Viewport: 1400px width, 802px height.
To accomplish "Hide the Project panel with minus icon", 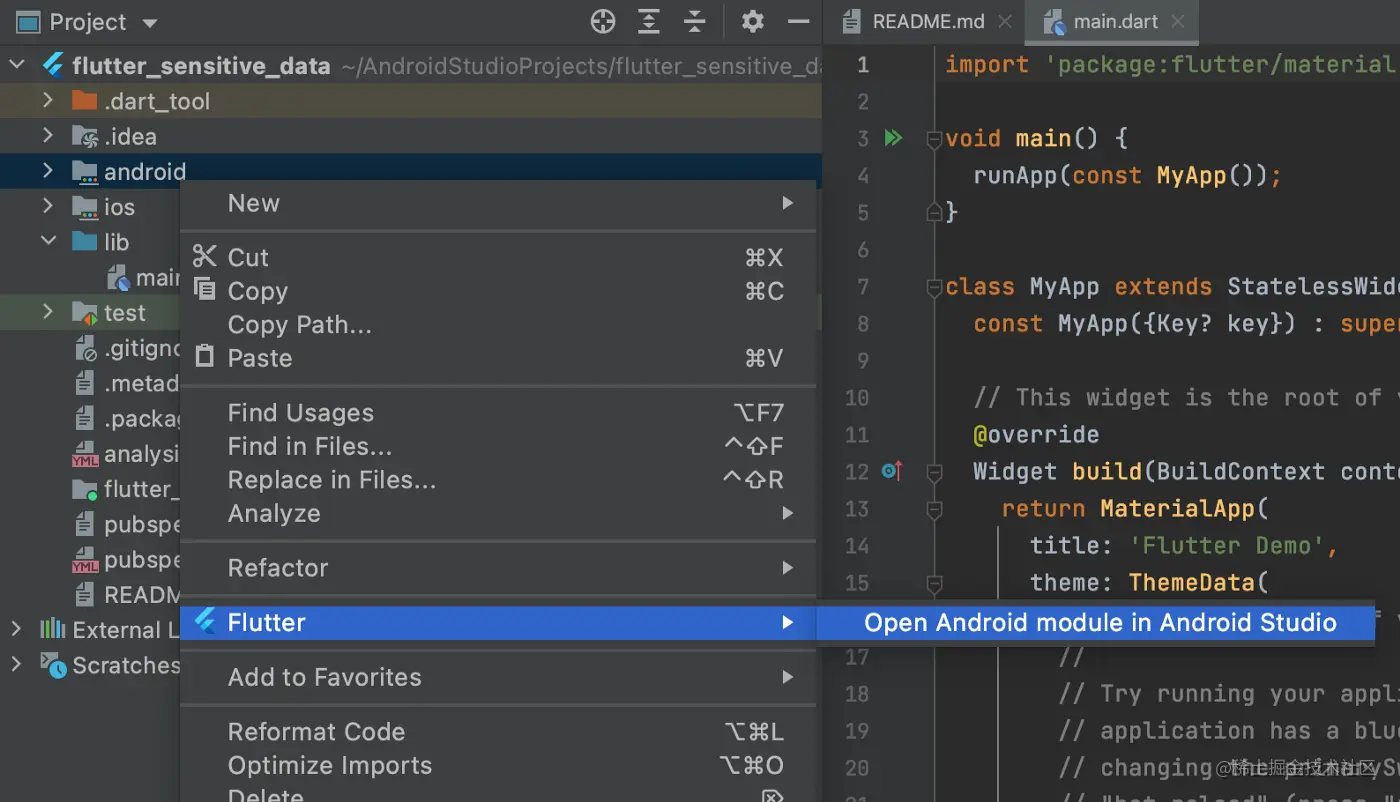I will (x=798, y=21).
